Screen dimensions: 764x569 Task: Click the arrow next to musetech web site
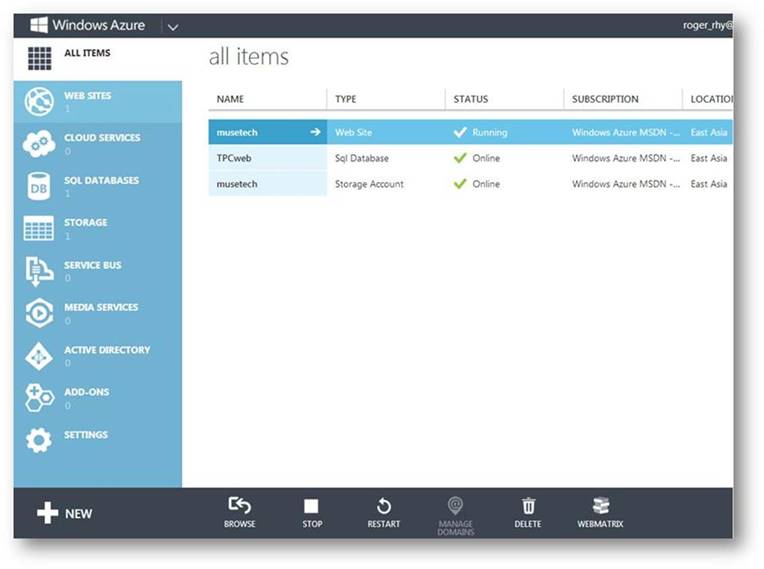(315, 132)
